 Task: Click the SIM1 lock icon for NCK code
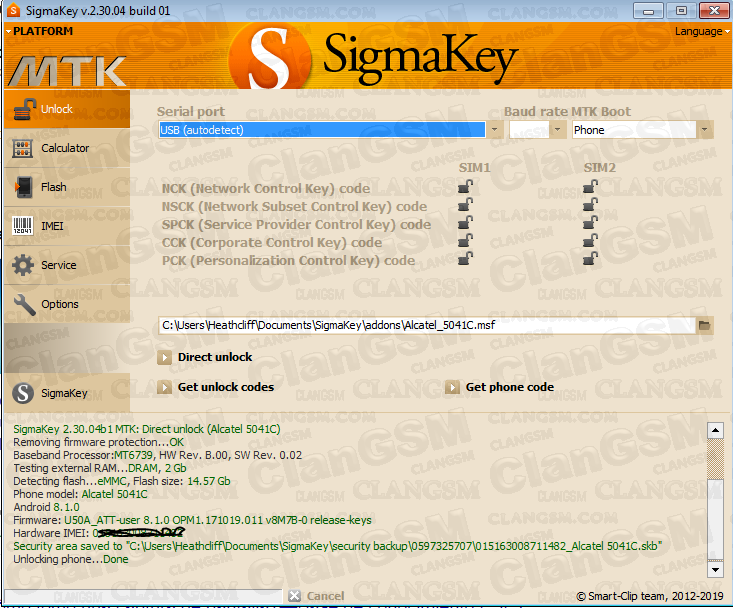(465, 187)
